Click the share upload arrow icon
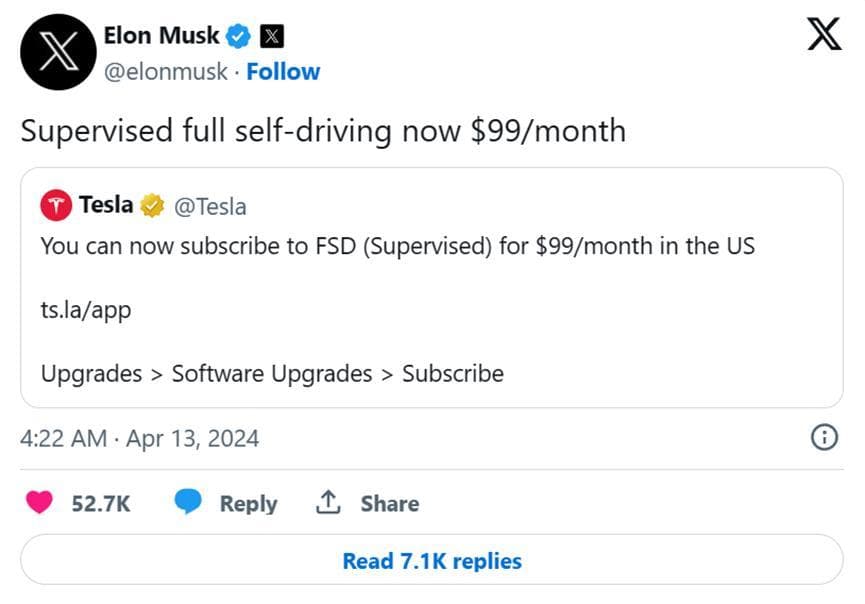Screen dimensions: 865x604 point(328,503)
